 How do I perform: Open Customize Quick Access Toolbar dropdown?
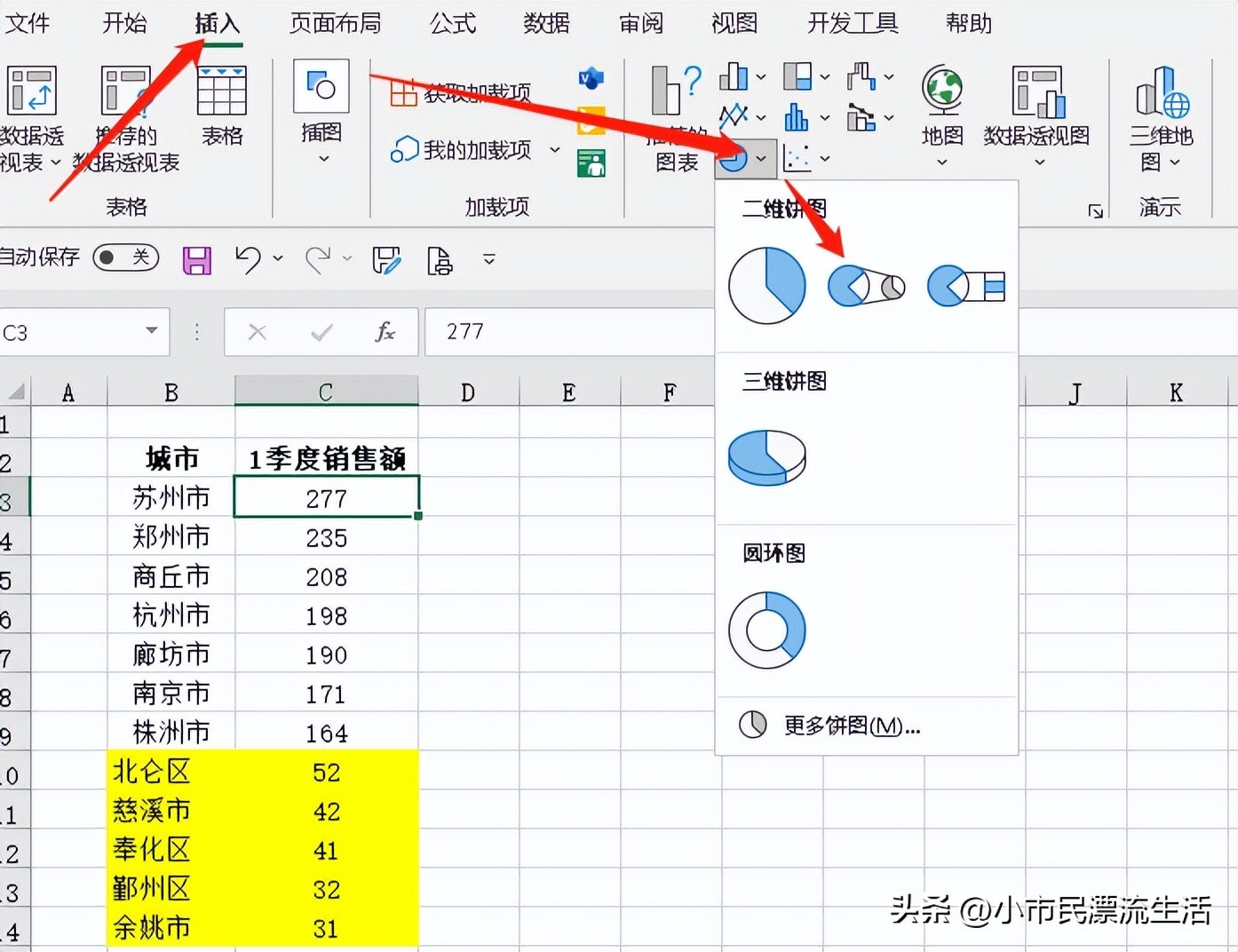(x=488, y=259)
